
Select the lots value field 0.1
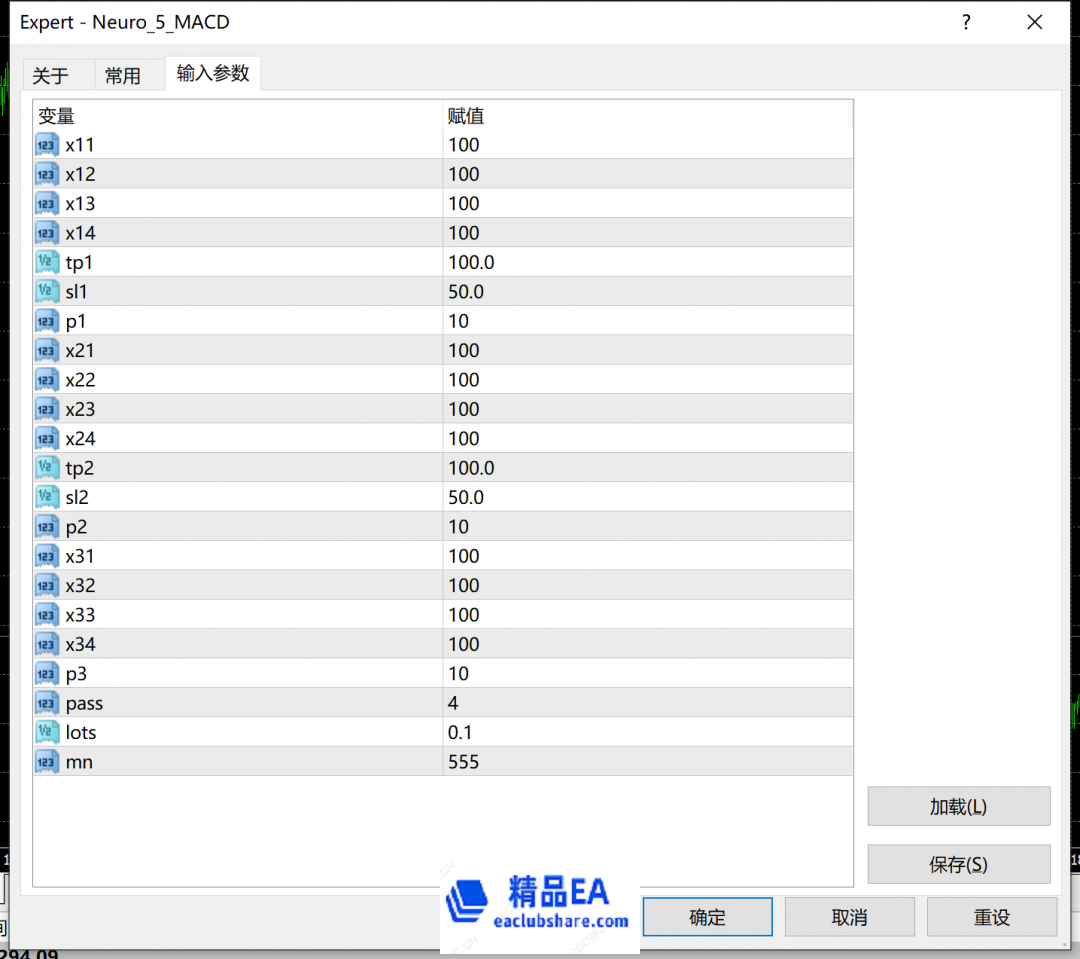tap(646, 733)
